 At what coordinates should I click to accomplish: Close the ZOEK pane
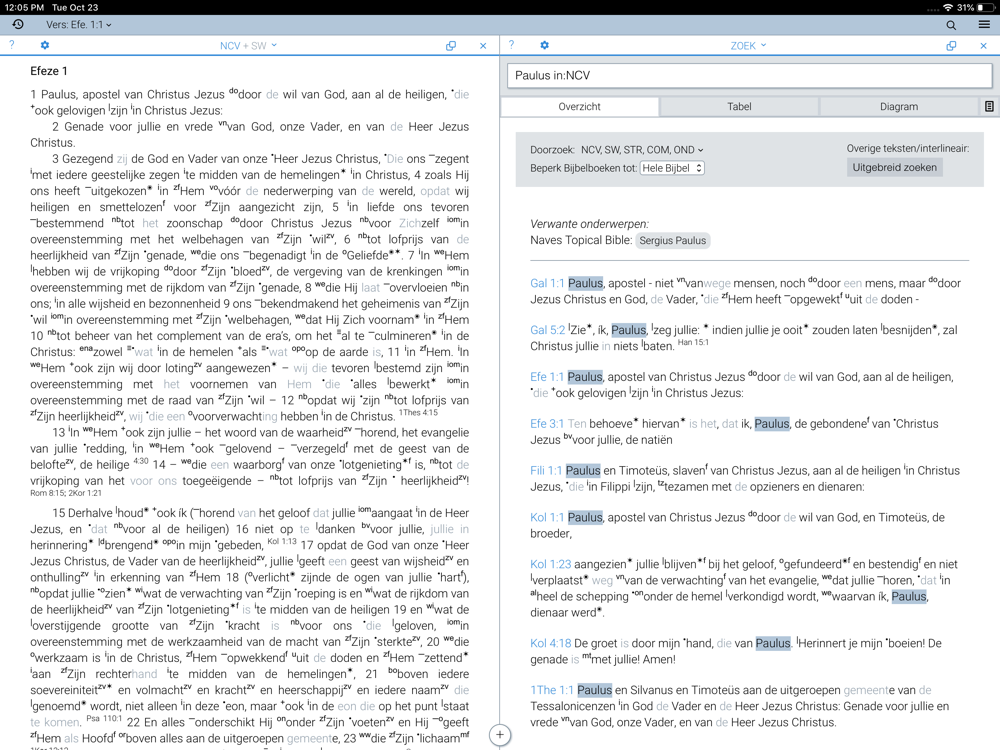[983, 46]
